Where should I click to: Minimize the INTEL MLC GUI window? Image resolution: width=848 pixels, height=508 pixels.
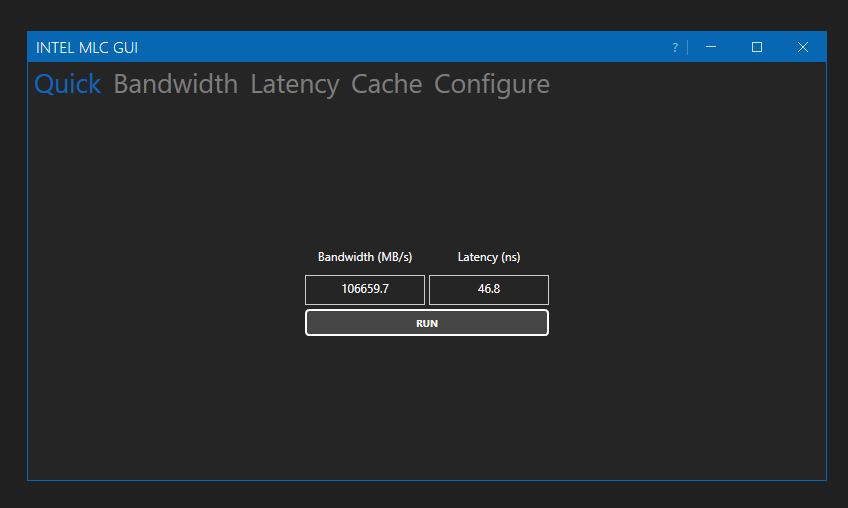[x=711, y=47]
